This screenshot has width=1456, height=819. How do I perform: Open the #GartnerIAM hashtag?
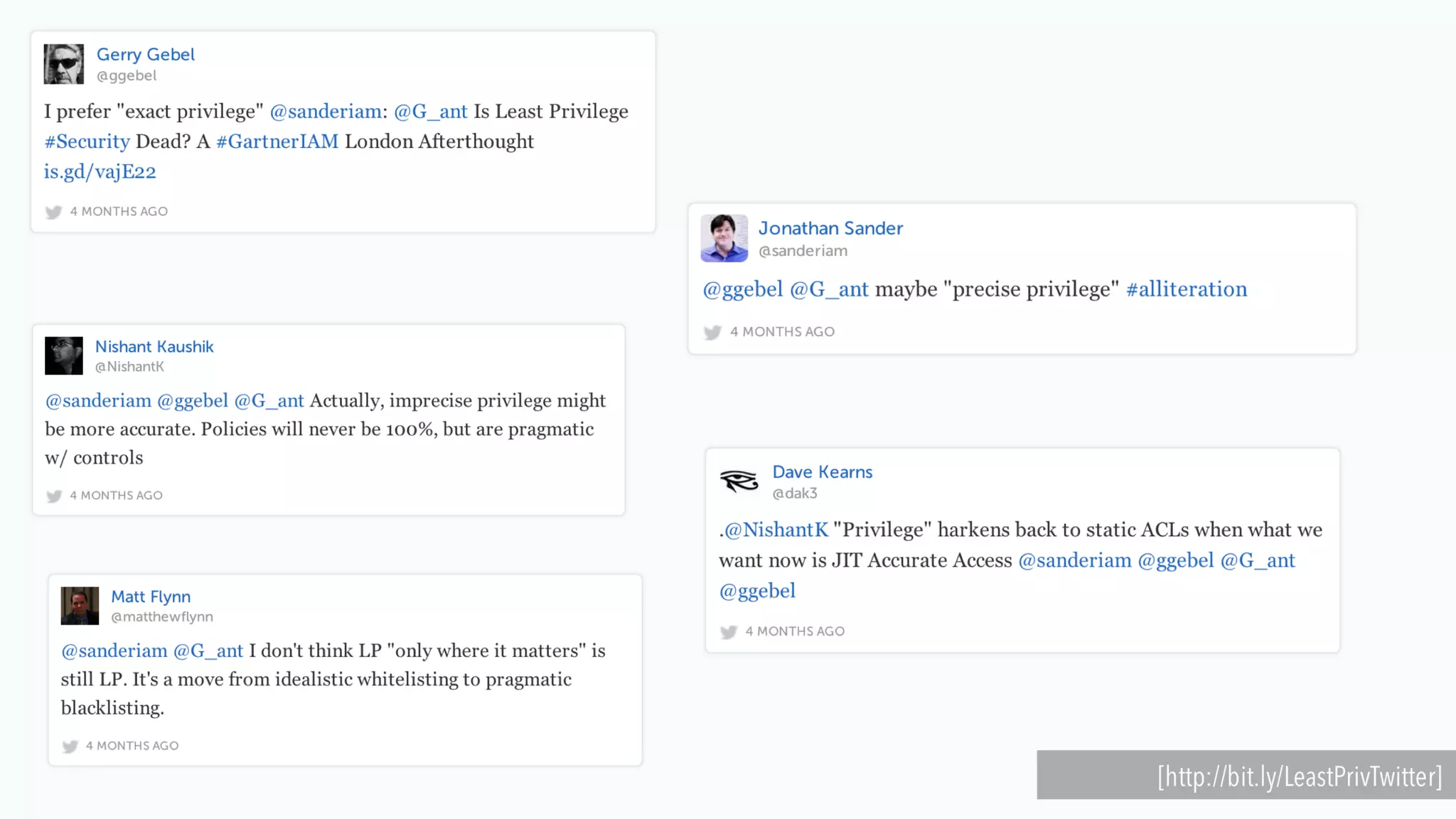pyautogui.click(x=277, y=141)
